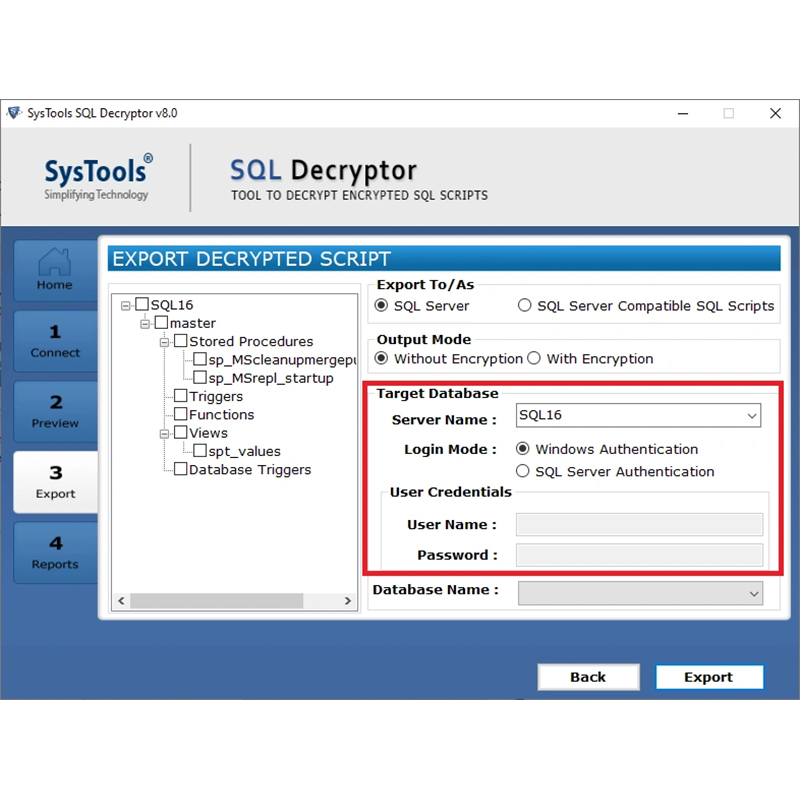This screenshot has height=800, width=800.
Task: Click tree scrollbar right arrow
Action: pos(348,601)
